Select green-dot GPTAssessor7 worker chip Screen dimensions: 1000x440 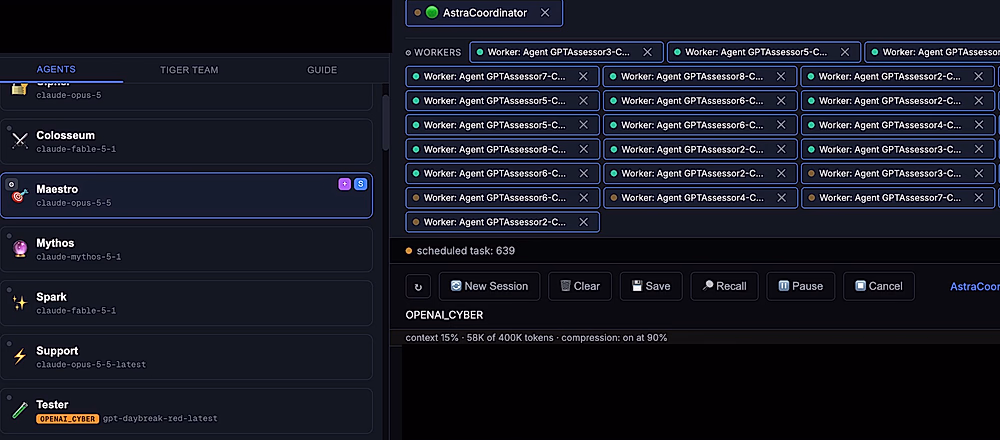[503, 77]
